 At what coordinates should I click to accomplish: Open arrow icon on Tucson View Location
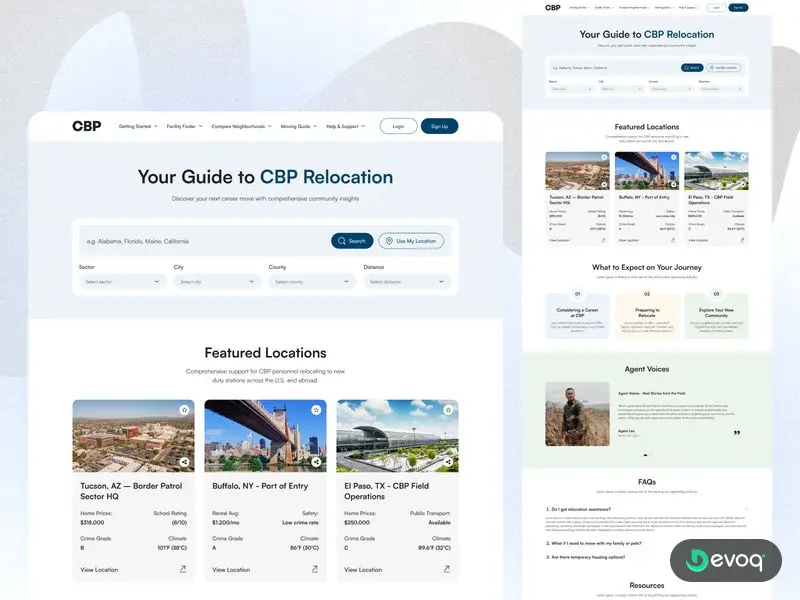(183, 569)
